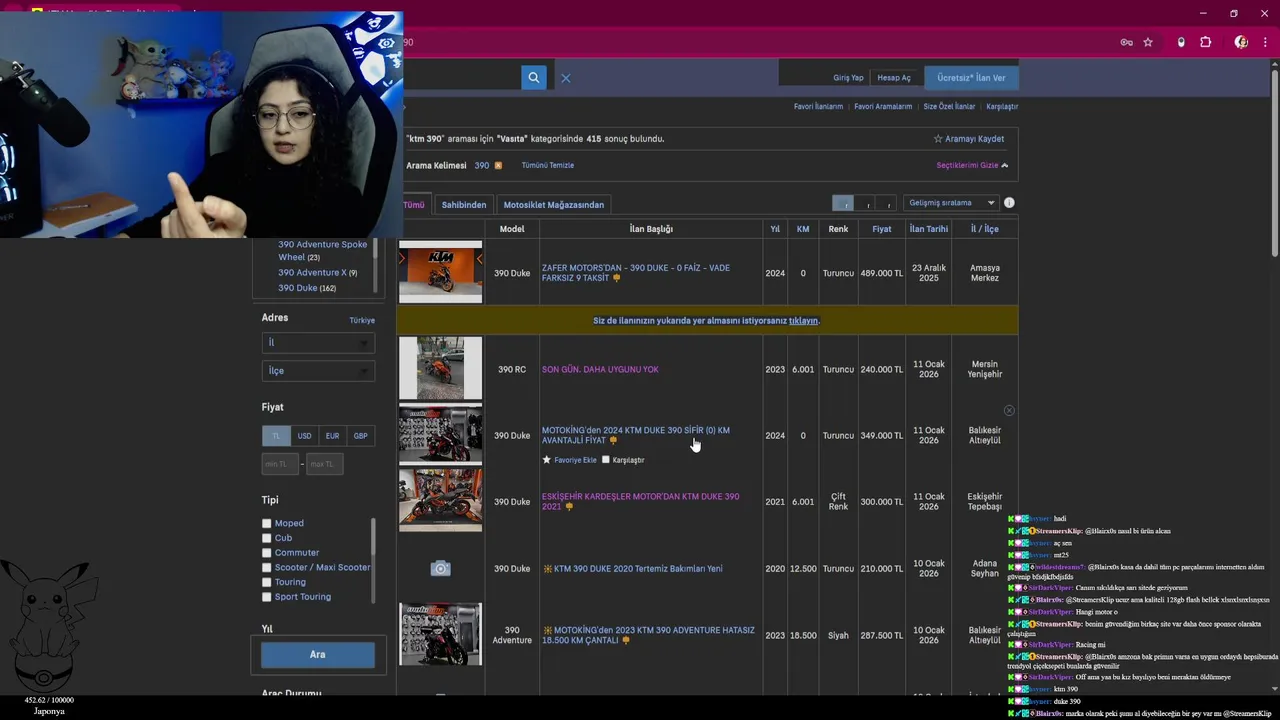The width and height of the screenshot is (1280, 720).
Task: Open the orange 390 RC listing thumbnail
Action: [440, 369]
